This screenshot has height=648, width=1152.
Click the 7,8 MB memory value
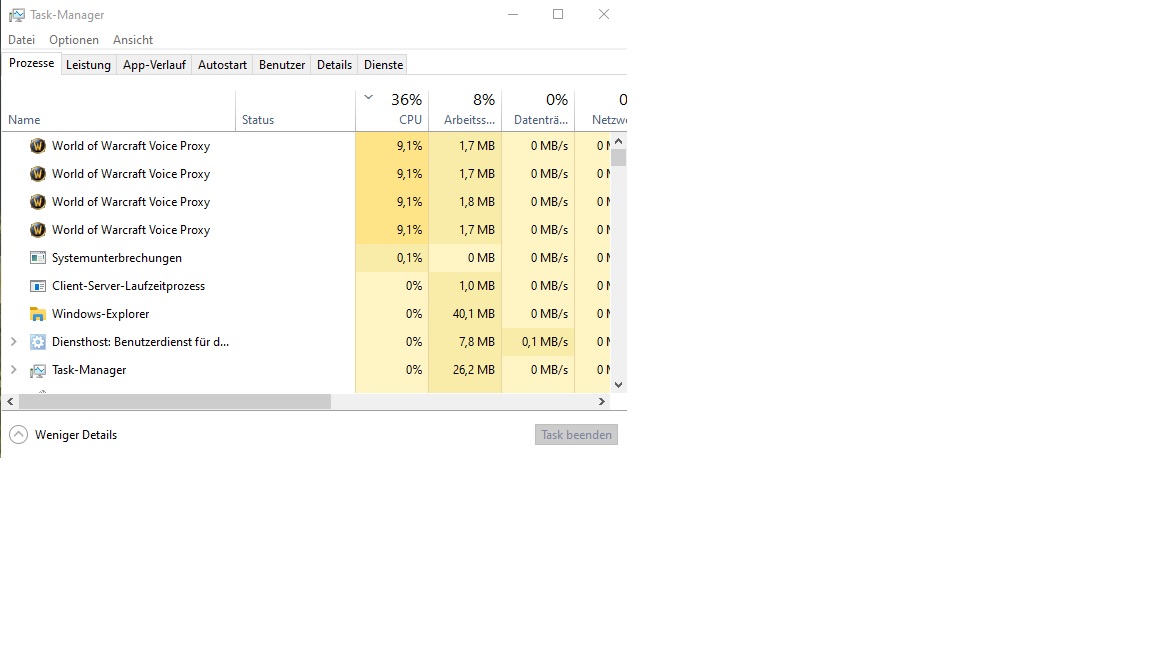(x=476, y=342)
